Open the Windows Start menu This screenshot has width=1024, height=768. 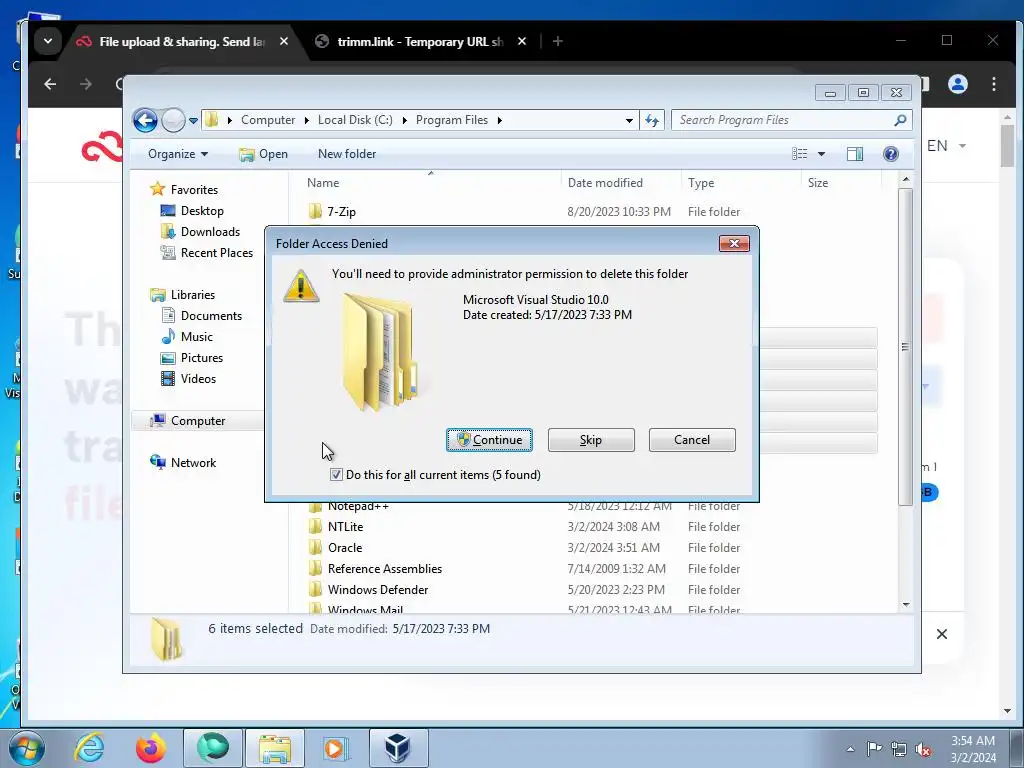(26, 747)
